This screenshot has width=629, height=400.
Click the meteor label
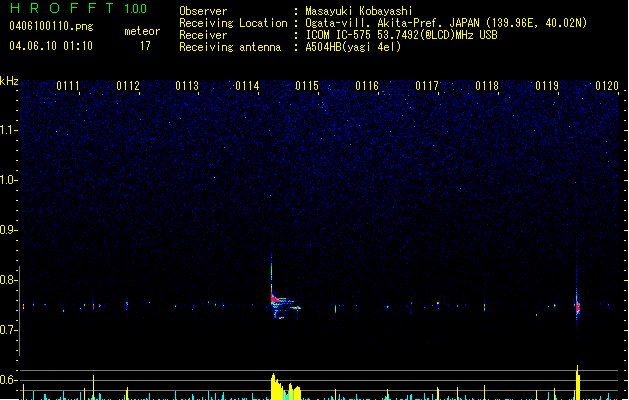pyautogui.click(x=142, y=31)
